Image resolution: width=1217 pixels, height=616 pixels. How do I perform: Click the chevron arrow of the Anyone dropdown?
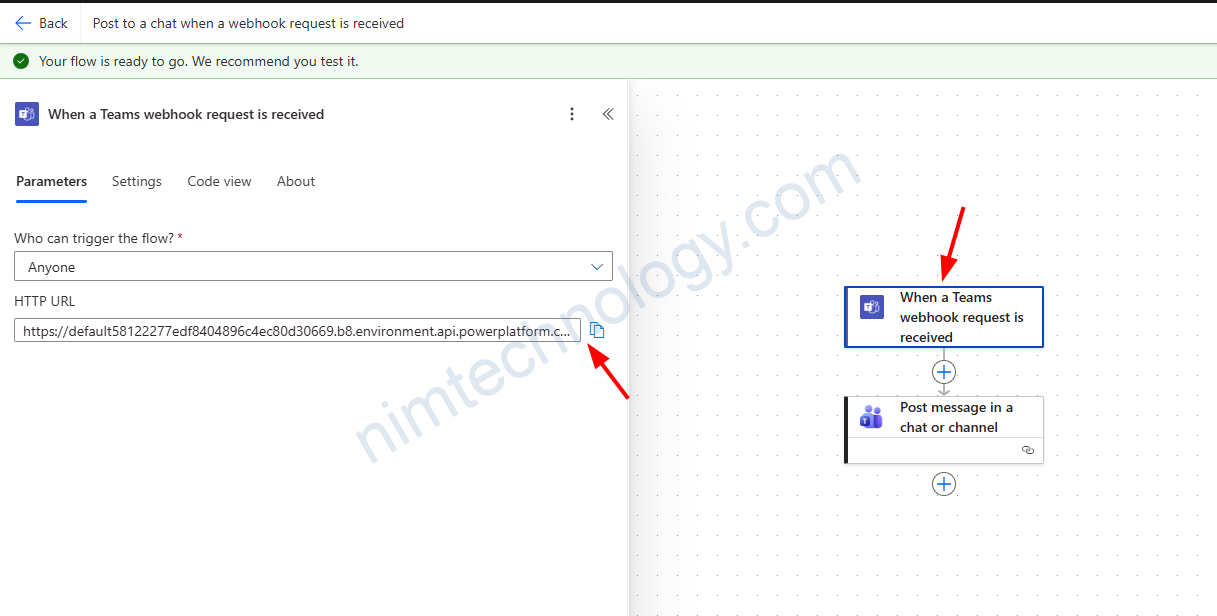tap(597, 267)
